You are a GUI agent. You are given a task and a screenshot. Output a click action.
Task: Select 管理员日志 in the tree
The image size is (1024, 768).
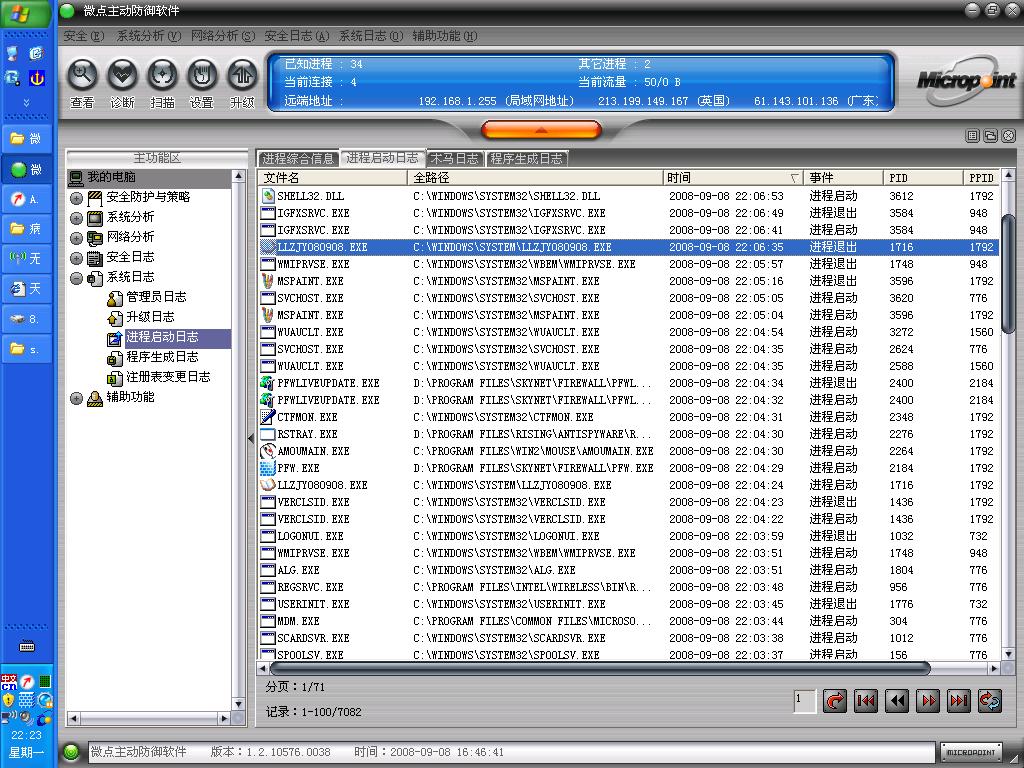[x=156, y=297]
